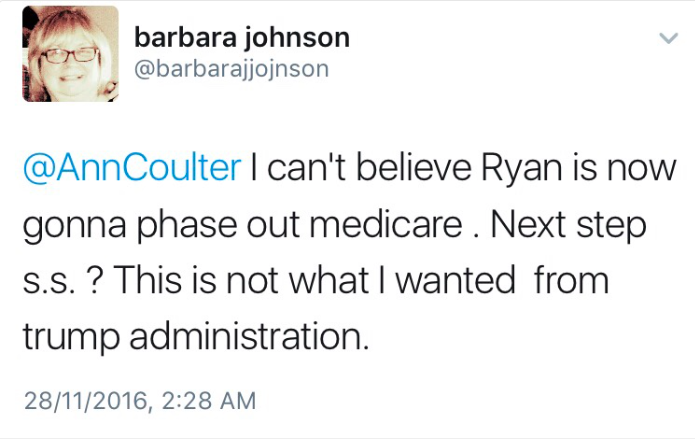This screenshot has height=440, width=695.
Task: Click the 28/11/2016 date in the timestamp
Action: (83, 401)
